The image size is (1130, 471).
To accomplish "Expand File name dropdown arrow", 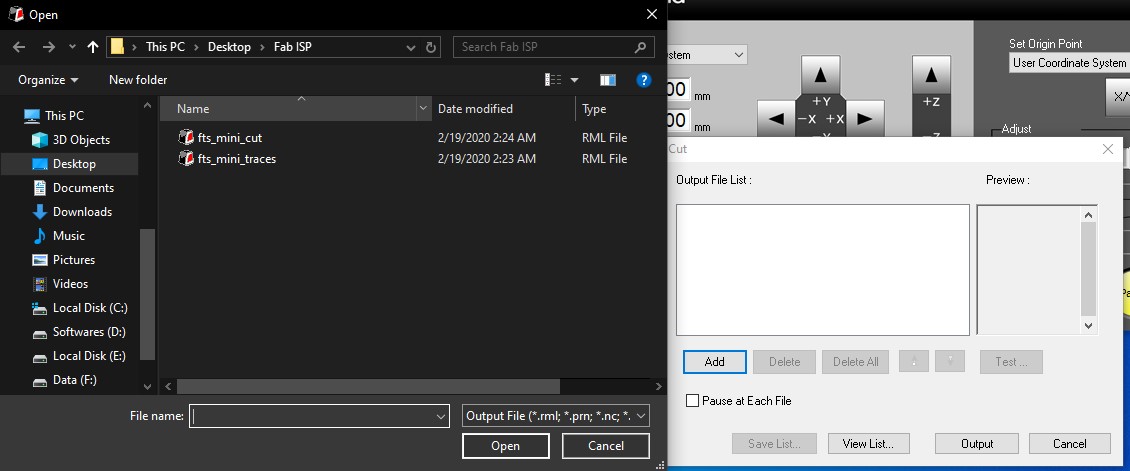I will pos(441,416).
